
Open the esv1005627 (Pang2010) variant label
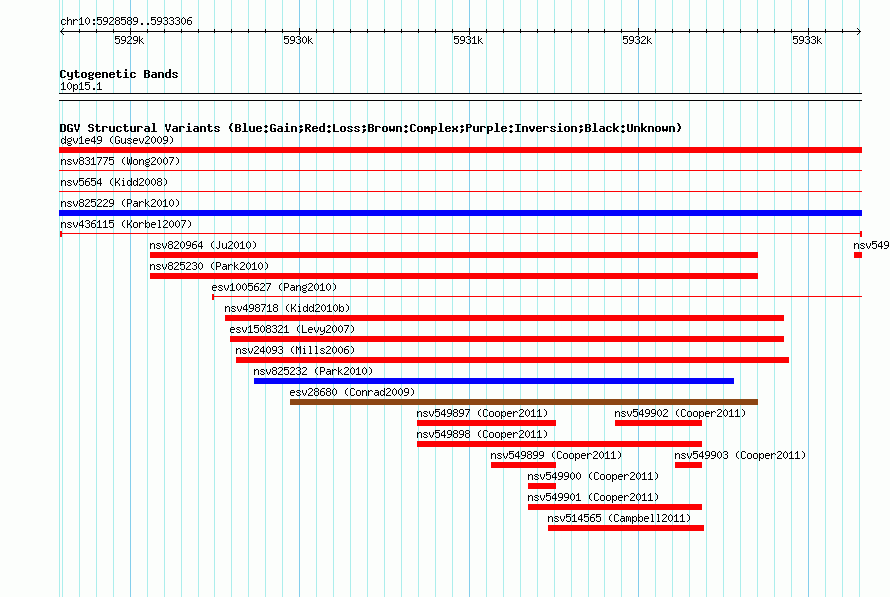(274, 287)
